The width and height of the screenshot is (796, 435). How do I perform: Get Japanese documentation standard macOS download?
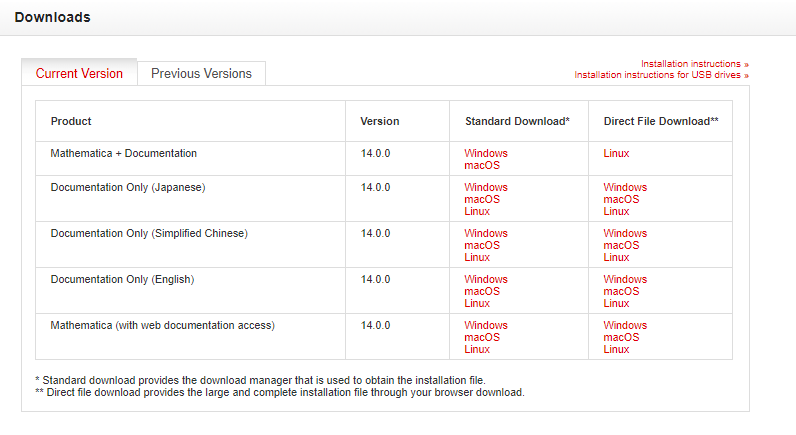click(482, 199)
